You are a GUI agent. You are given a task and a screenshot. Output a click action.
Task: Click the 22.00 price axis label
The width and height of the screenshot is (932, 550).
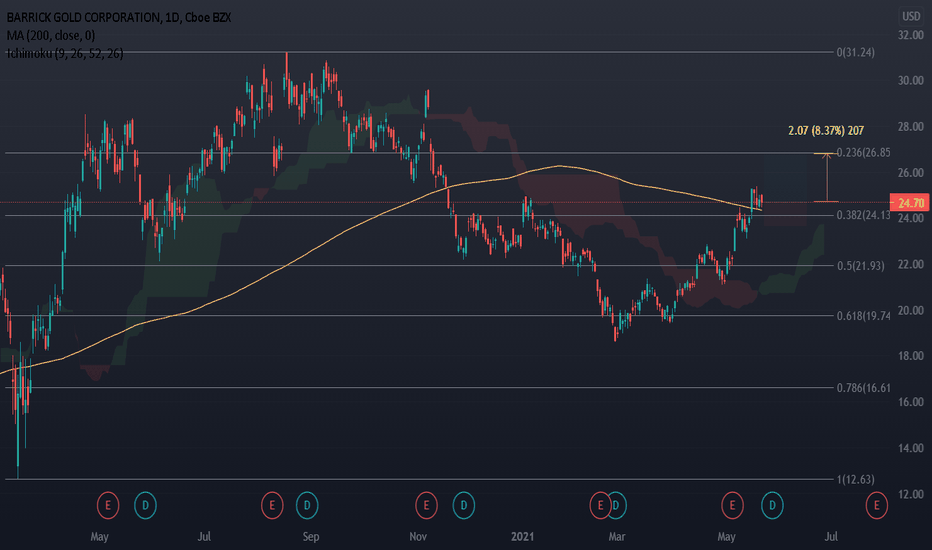[911, 264]
